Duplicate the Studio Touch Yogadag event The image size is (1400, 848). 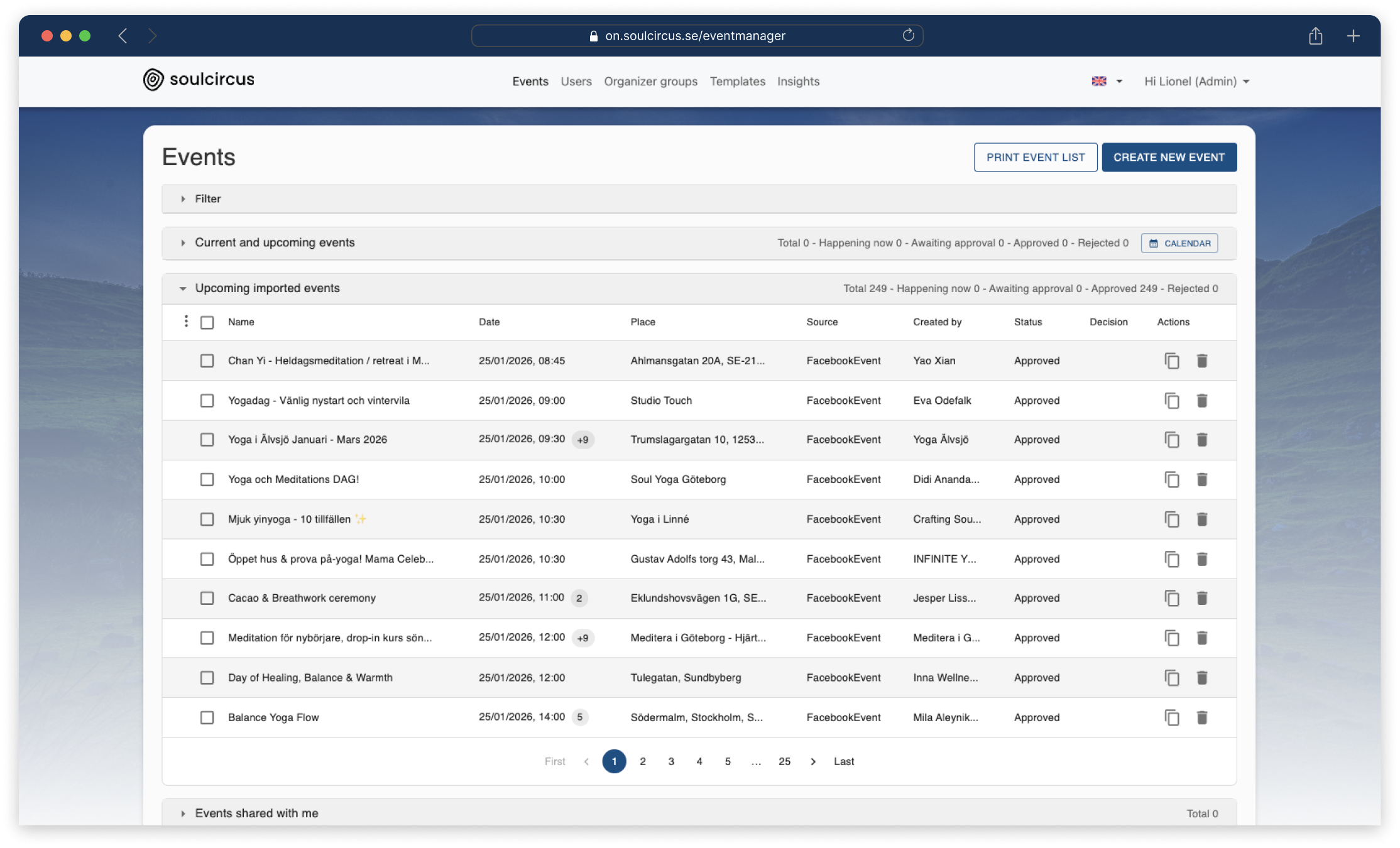pyautogui.click(x=1171, y=401)
